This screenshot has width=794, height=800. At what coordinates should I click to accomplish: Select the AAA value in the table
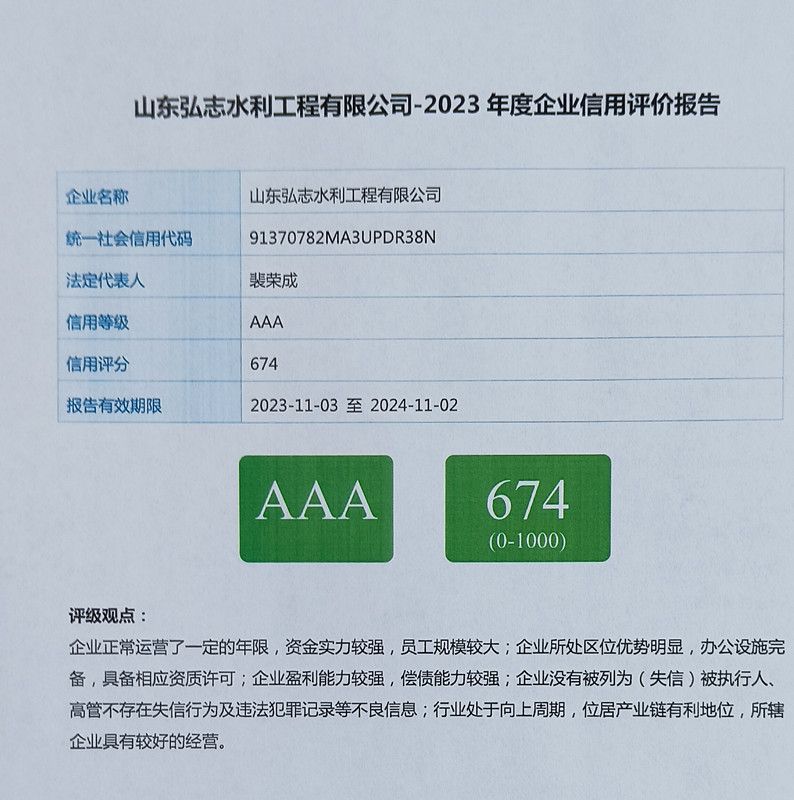266,322
